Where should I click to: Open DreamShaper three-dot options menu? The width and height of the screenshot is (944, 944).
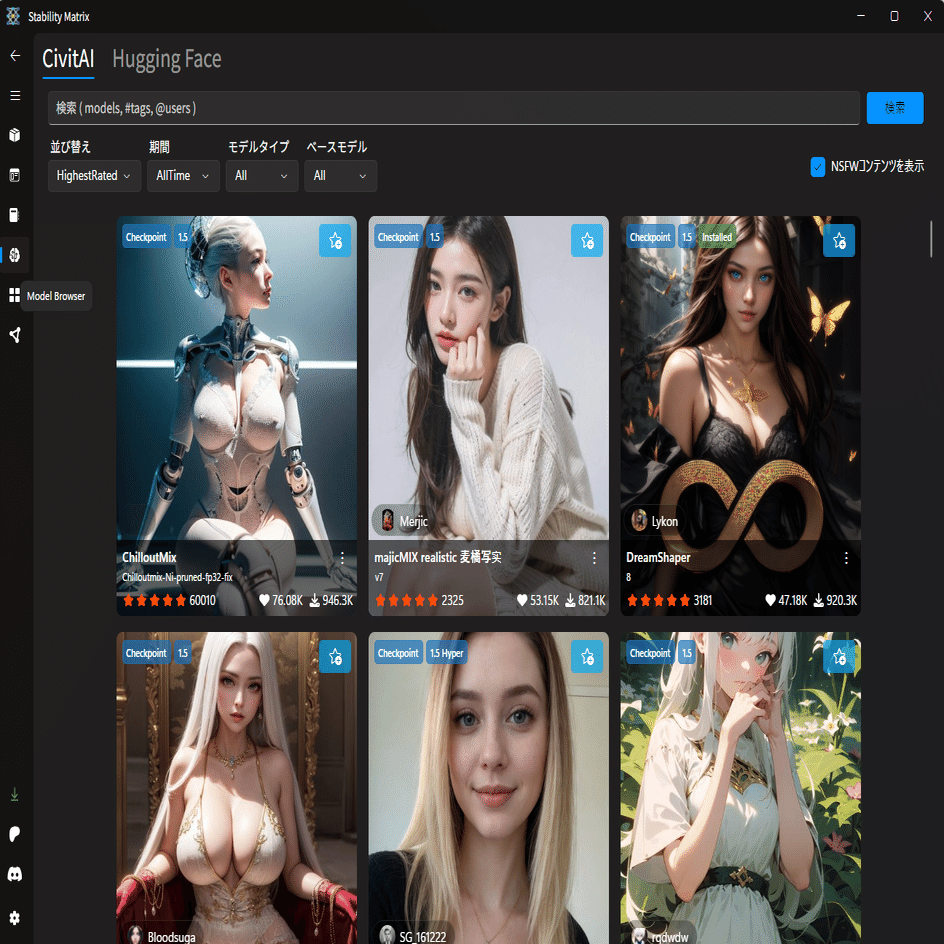[x=846, y=558]
